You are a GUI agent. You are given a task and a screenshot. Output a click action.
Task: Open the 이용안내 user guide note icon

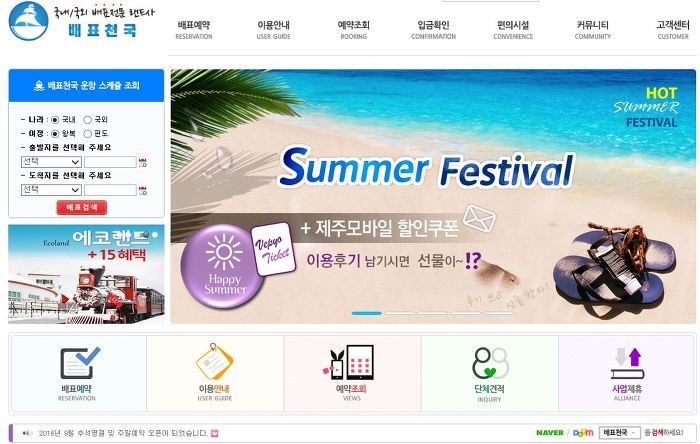pos(215,362)
